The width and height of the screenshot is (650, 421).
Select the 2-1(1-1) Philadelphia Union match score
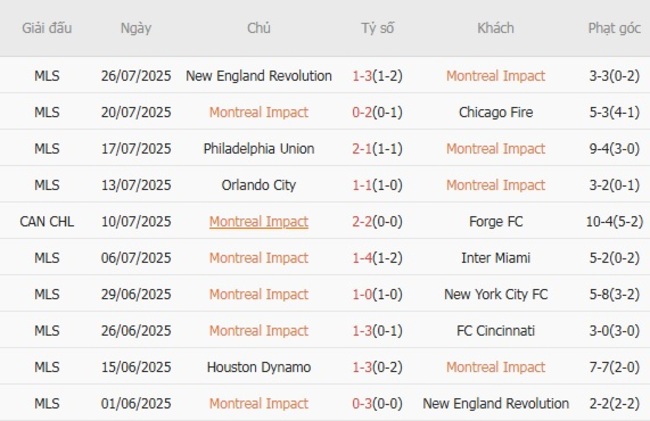[x=378, y=149]
